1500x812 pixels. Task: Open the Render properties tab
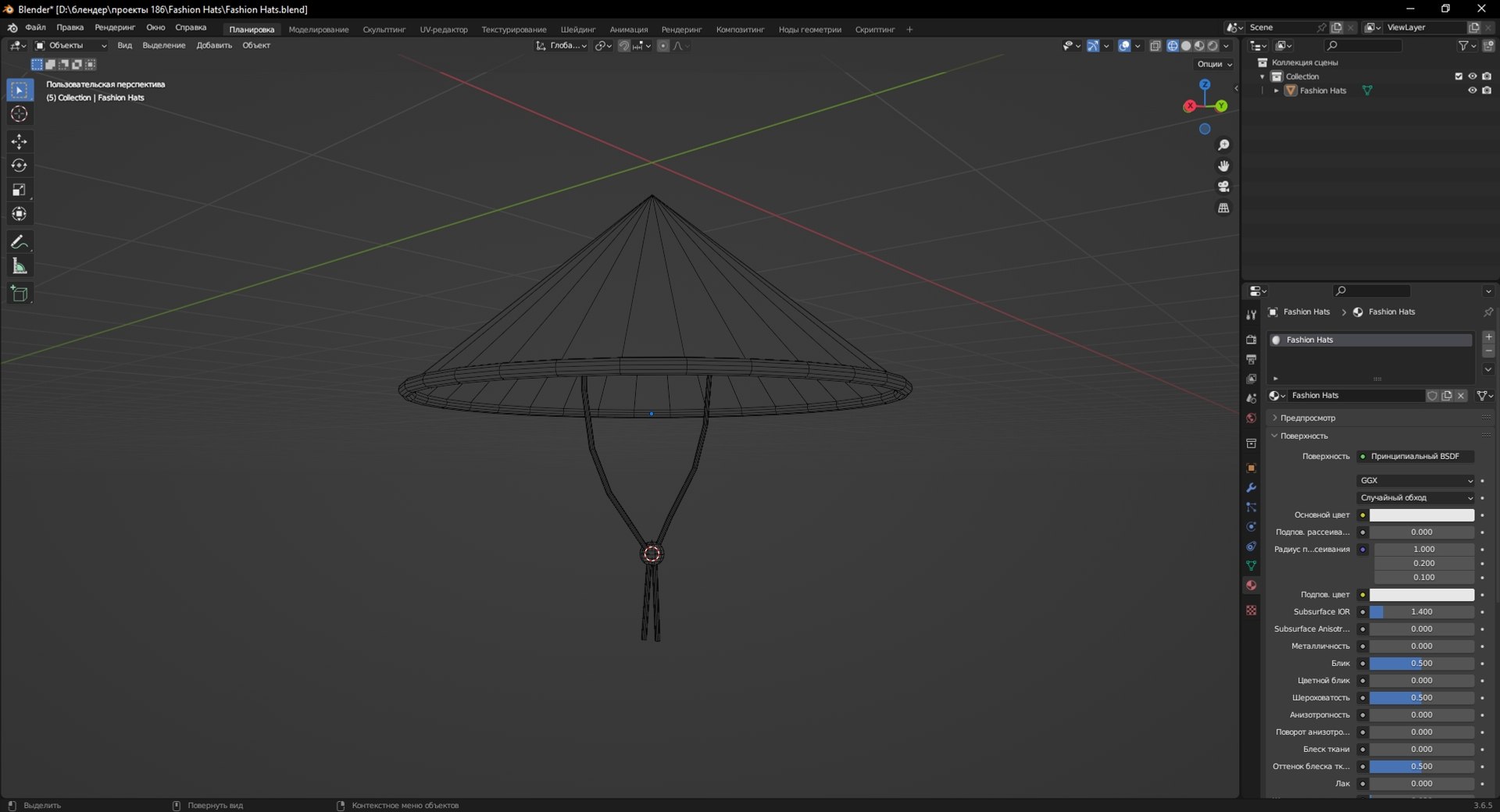[1251, 340]
